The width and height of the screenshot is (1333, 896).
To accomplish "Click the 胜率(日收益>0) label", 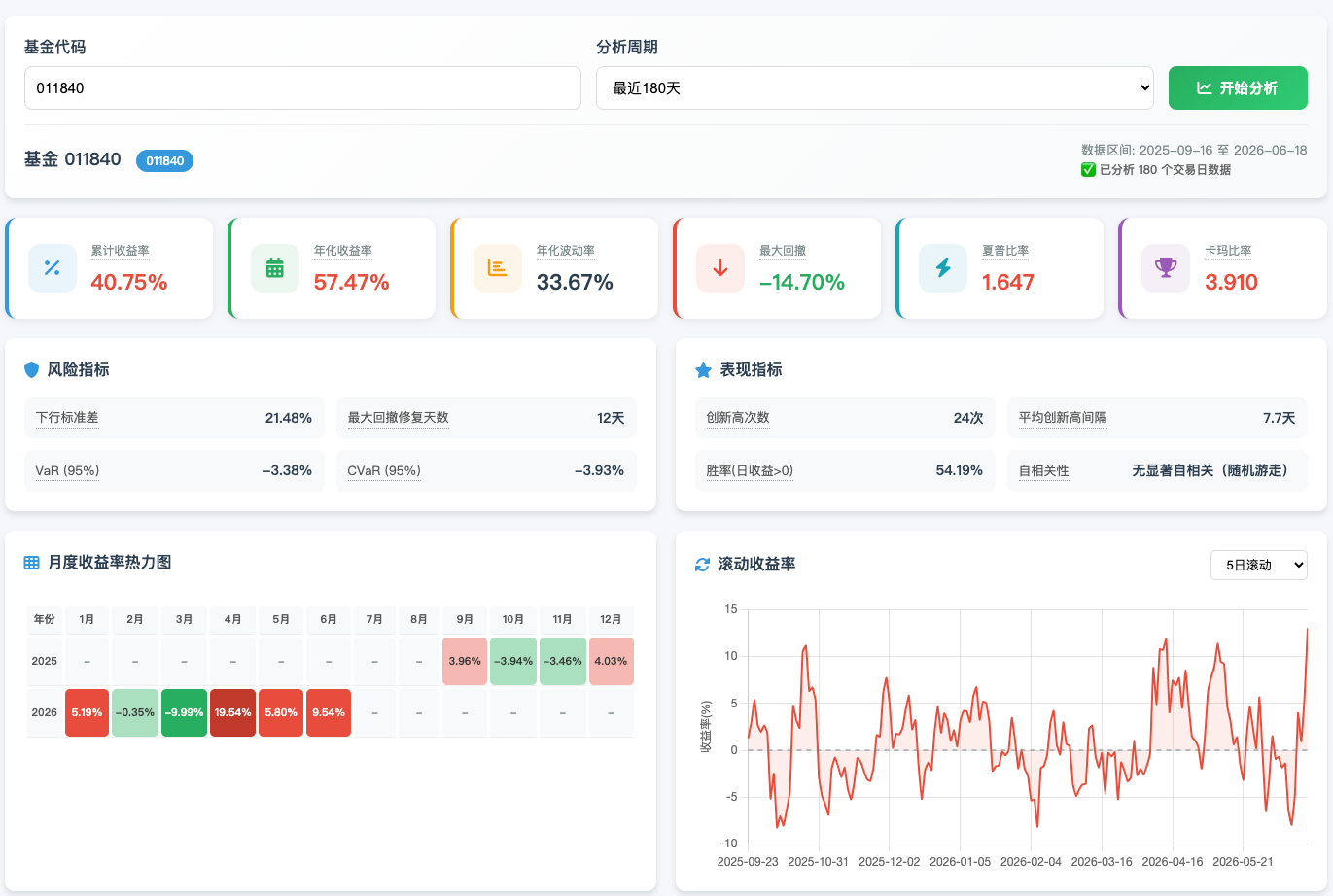I will pyautogui.click(x=750, y=471).
